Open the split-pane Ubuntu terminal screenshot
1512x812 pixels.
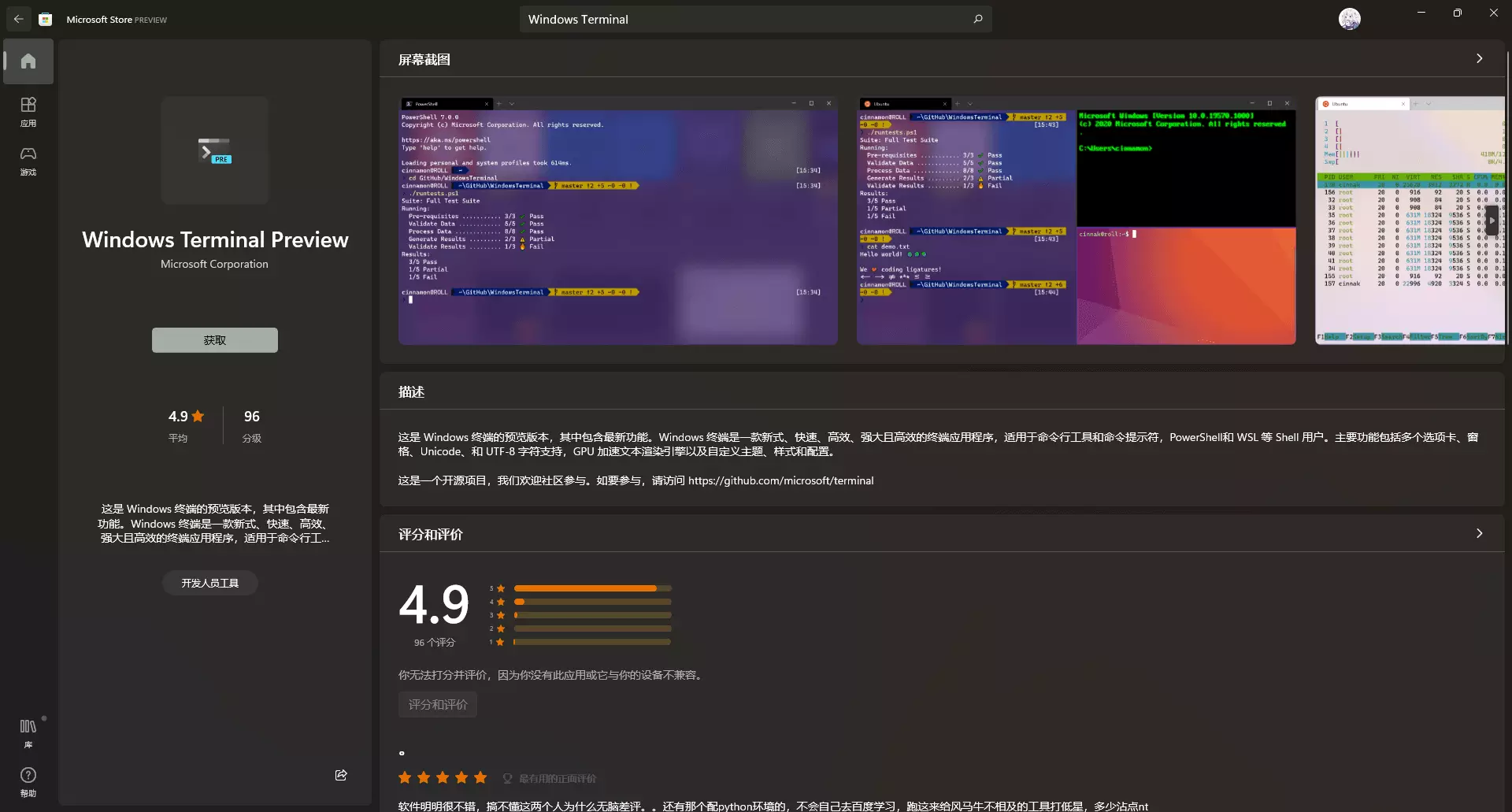tap(1076, 221)
